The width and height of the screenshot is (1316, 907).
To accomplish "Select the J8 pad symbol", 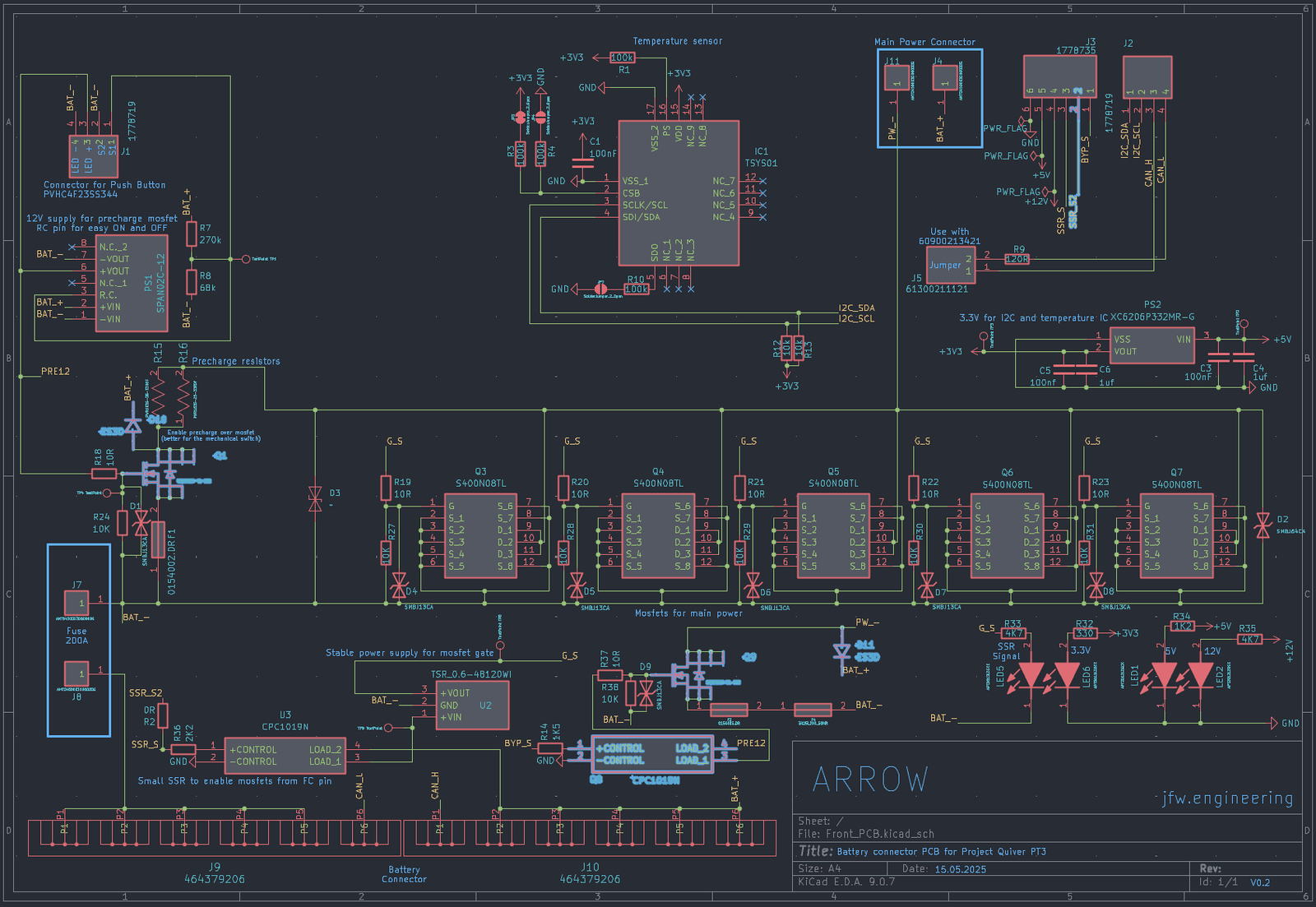I will tap(77, 673).
